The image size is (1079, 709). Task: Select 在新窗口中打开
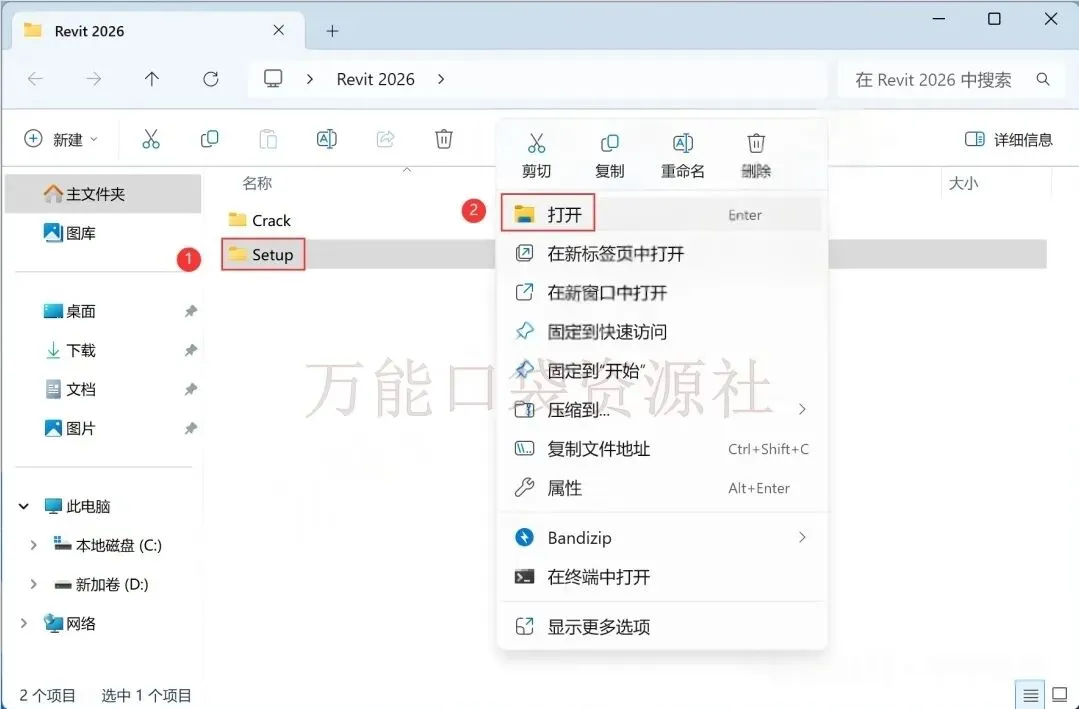661,293
